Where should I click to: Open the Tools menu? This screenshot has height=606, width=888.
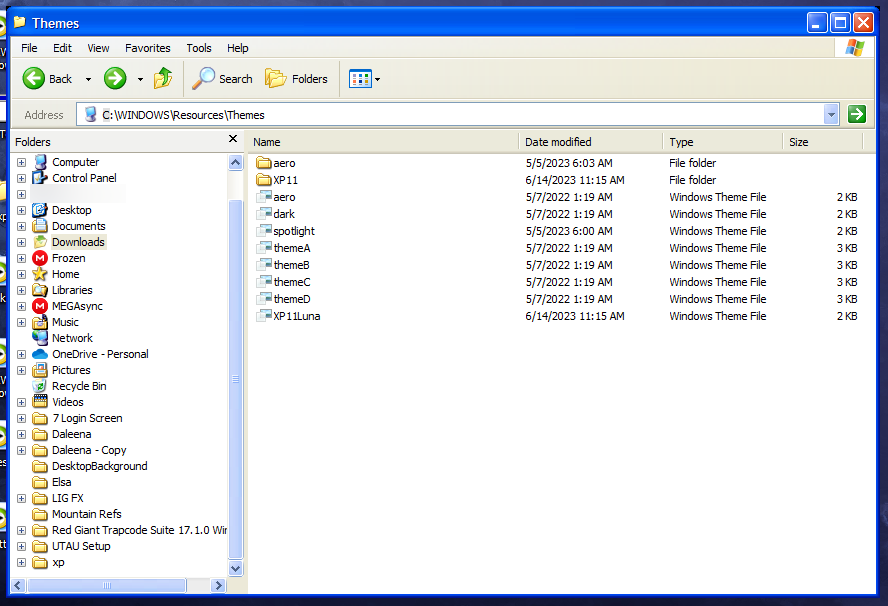coord(199,48)
